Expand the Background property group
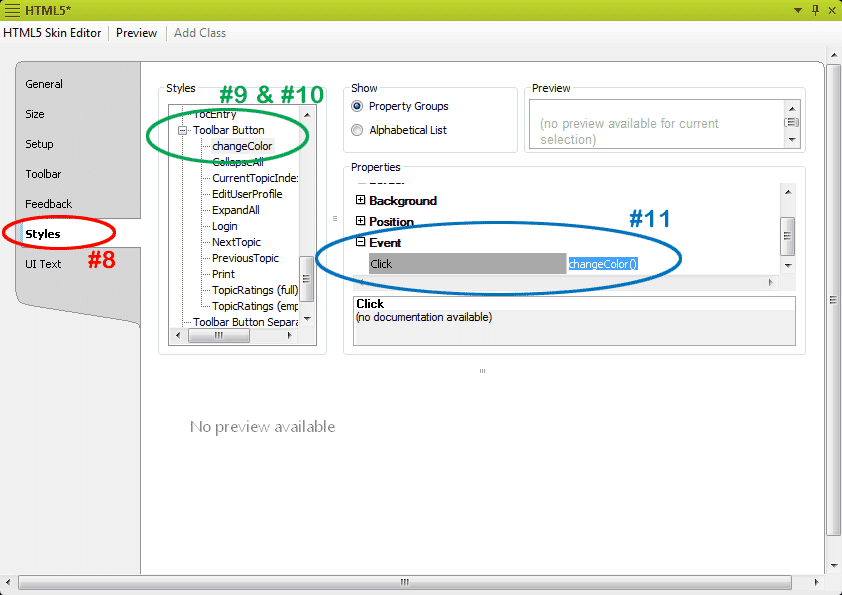Viewport: 842px width, 595px height. [360, 200]
